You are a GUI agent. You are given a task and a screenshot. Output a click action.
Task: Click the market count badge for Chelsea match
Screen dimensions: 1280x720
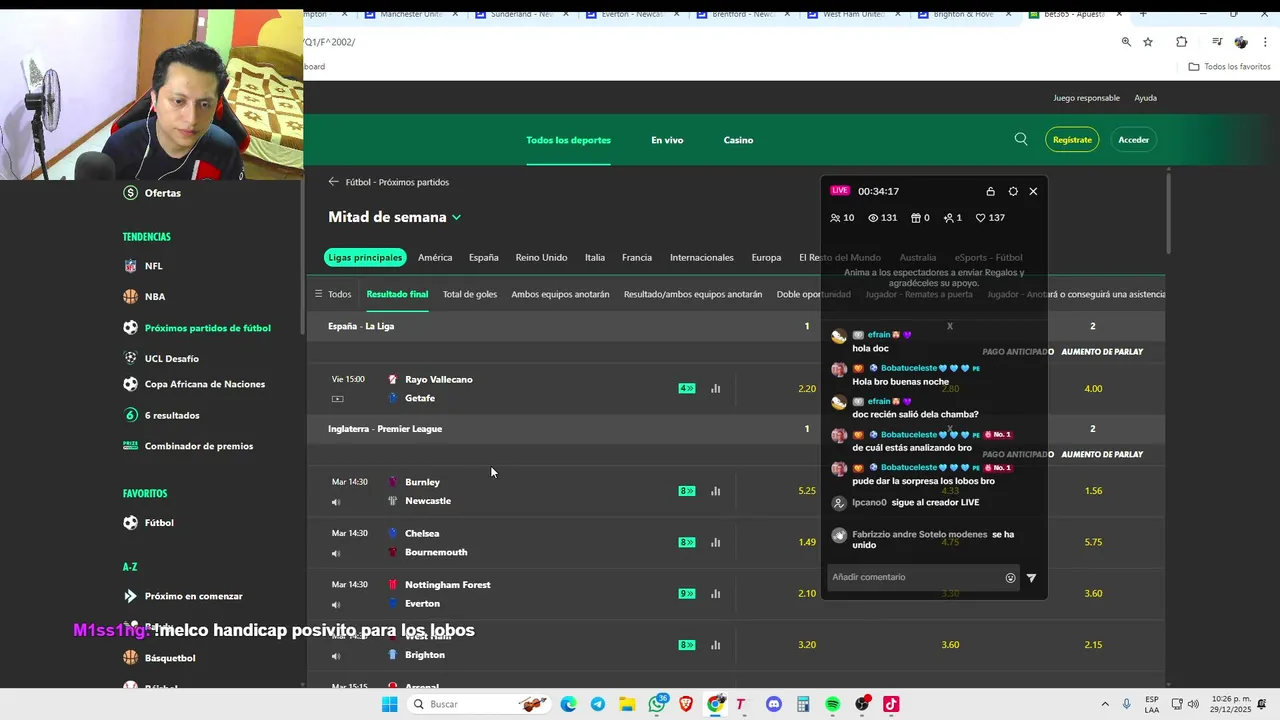pos(687,542)
